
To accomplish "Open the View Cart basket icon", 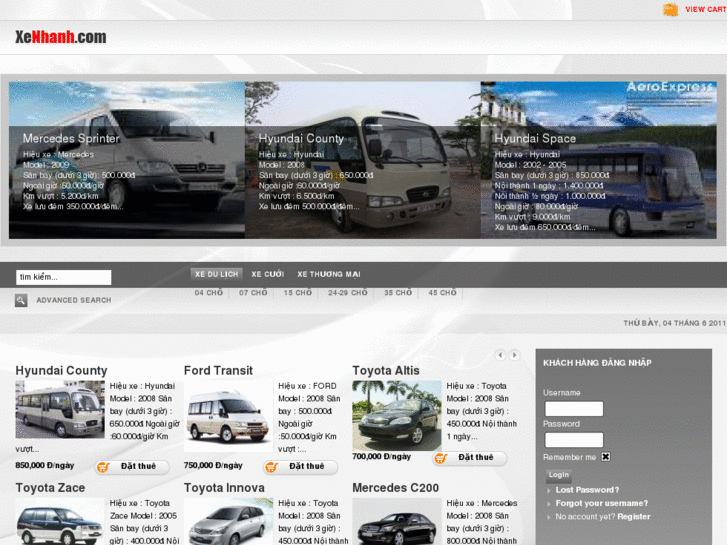I will 670,9.
